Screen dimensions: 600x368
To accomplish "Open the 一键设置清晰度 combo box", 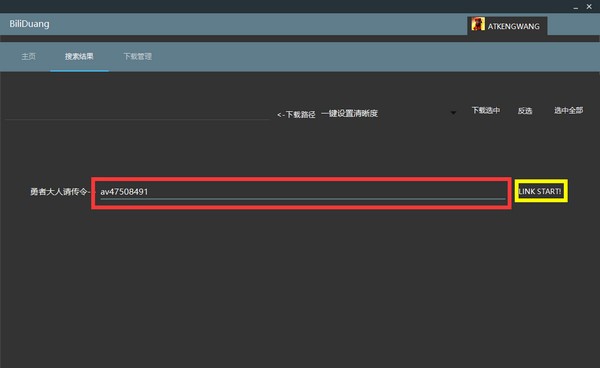I will (388, 113).
